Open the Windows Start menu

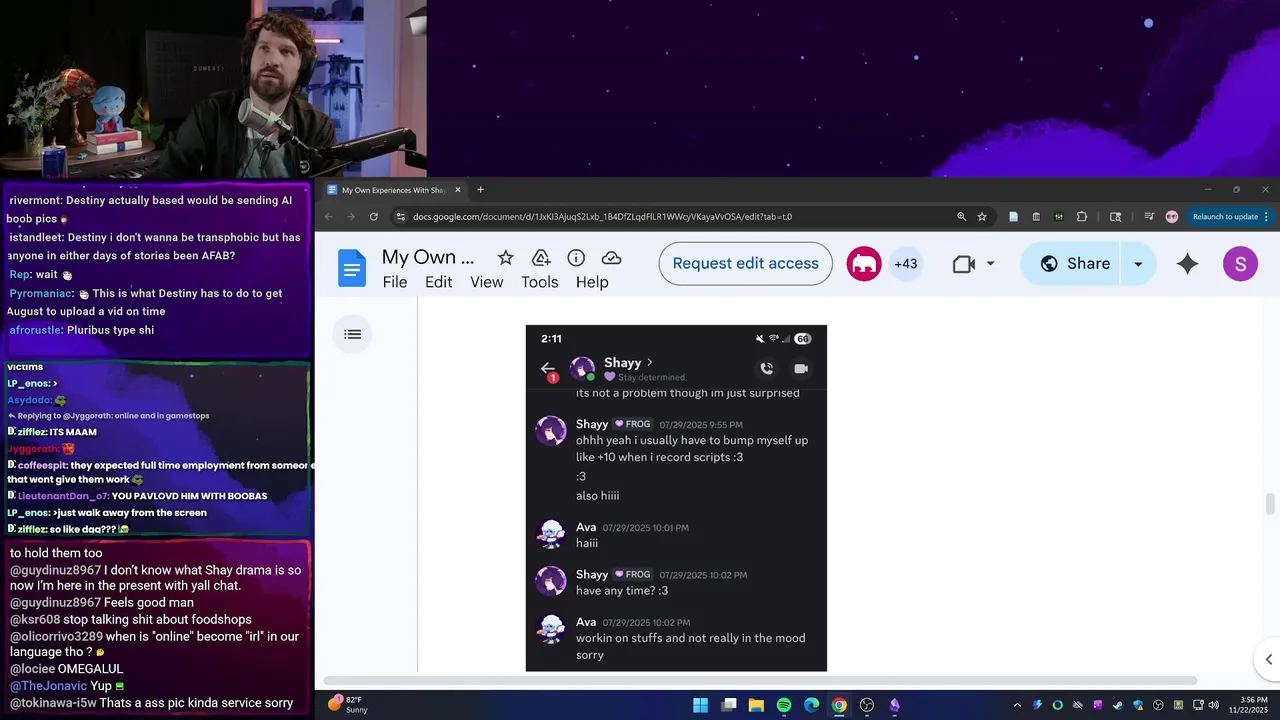click(x=701, y=705)
